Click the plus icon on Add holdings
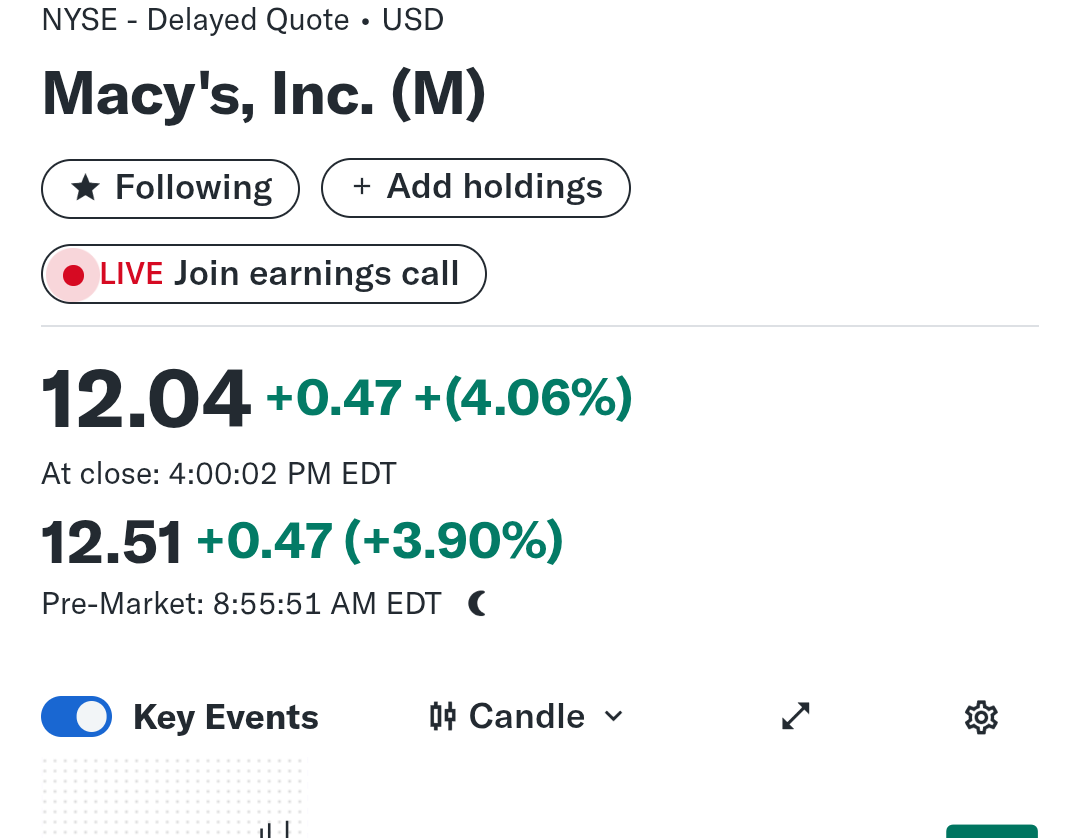 click(361, 187)
